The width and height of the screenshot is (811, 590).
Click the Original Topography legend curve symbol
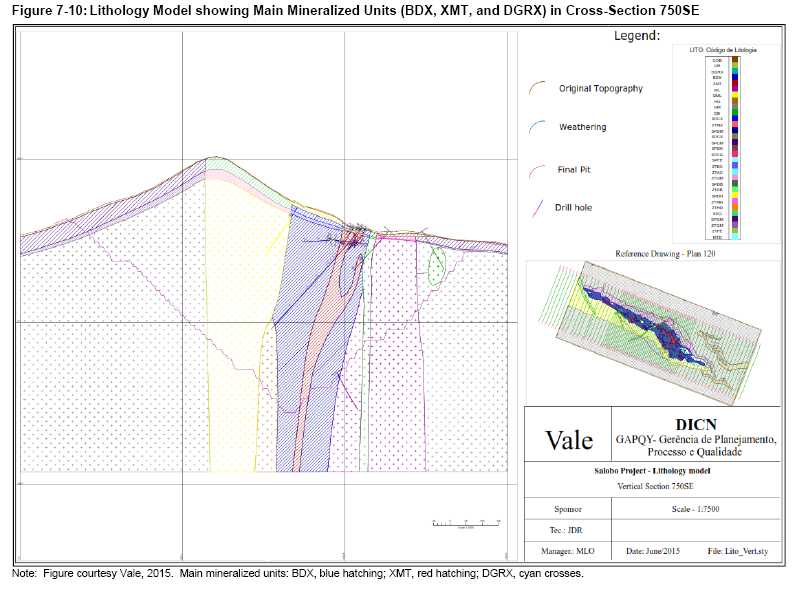pyautogui.click(x=535, y=89)
